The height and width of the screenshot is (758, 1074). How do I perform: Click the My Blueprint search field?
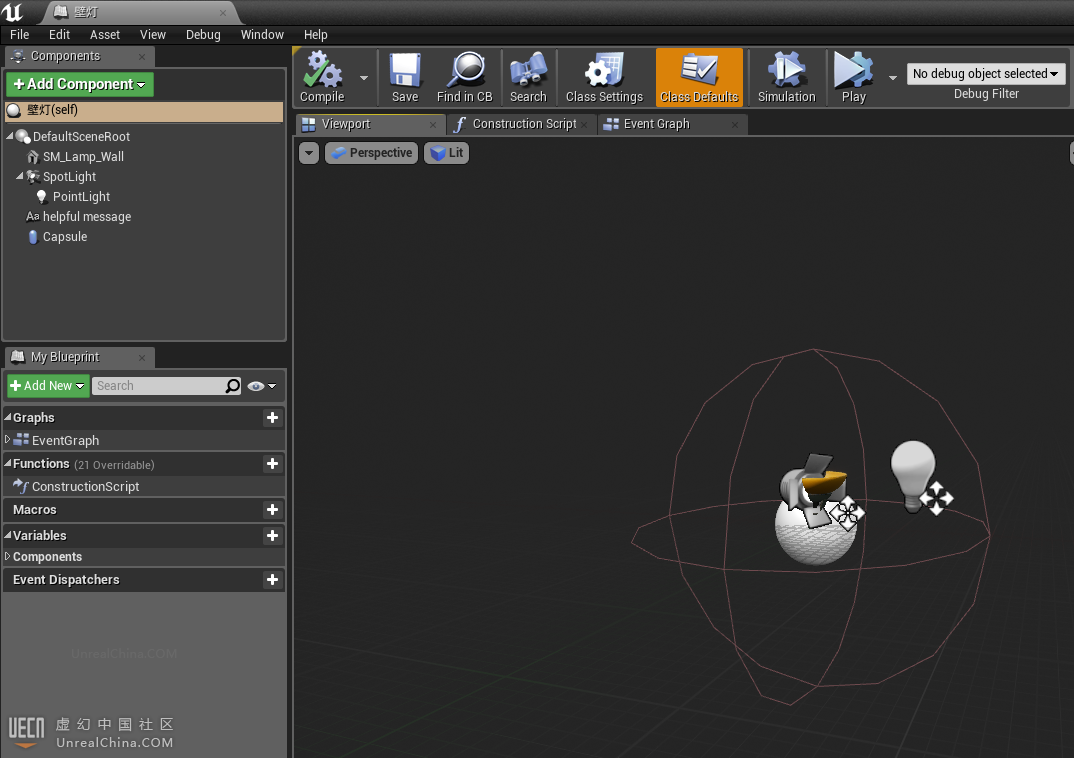pyautogui.click(x=158, y=386)
